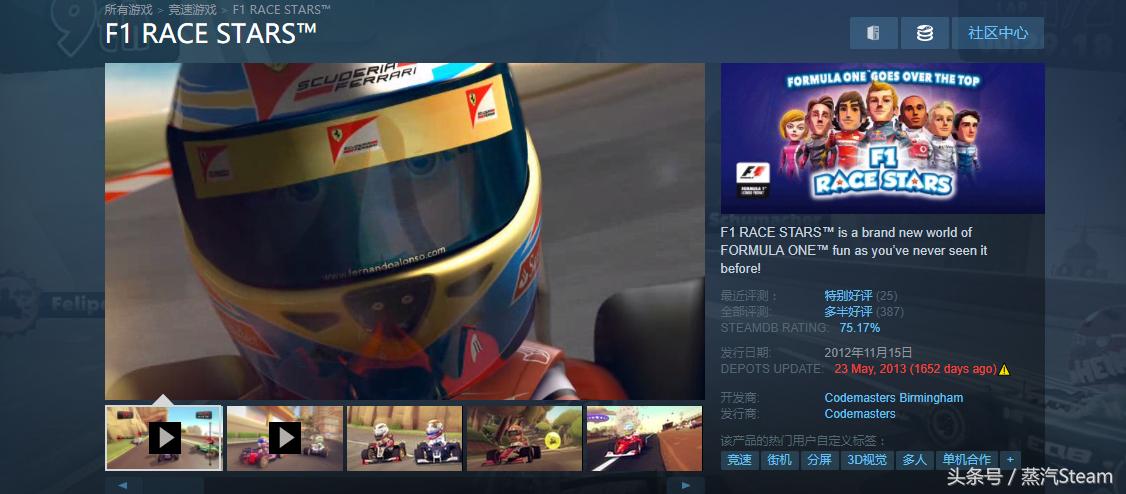The width and height of the screenshot is (1126, 494).
Task: Add a tag with the plus button
Action: pyautogui.click(x=1010, y=460)
